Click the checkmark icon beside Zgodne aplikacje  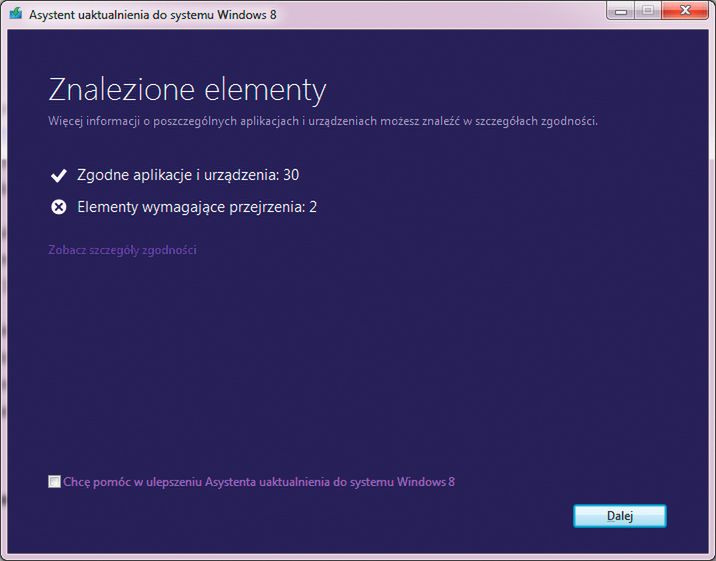coord(58,175)
